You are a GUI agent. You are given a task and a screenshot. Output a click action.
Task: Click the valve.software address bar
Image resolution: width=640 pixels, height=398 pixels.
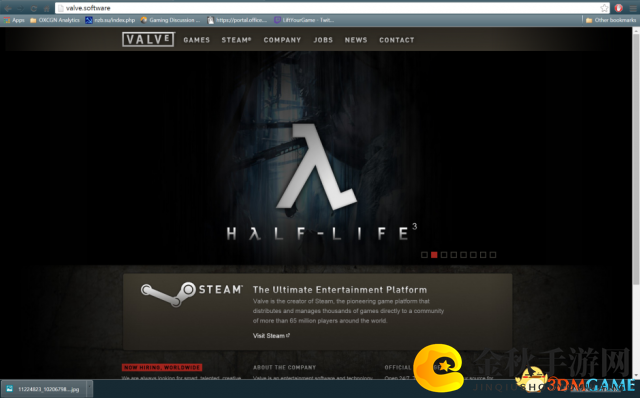click(x=332, y=8)
